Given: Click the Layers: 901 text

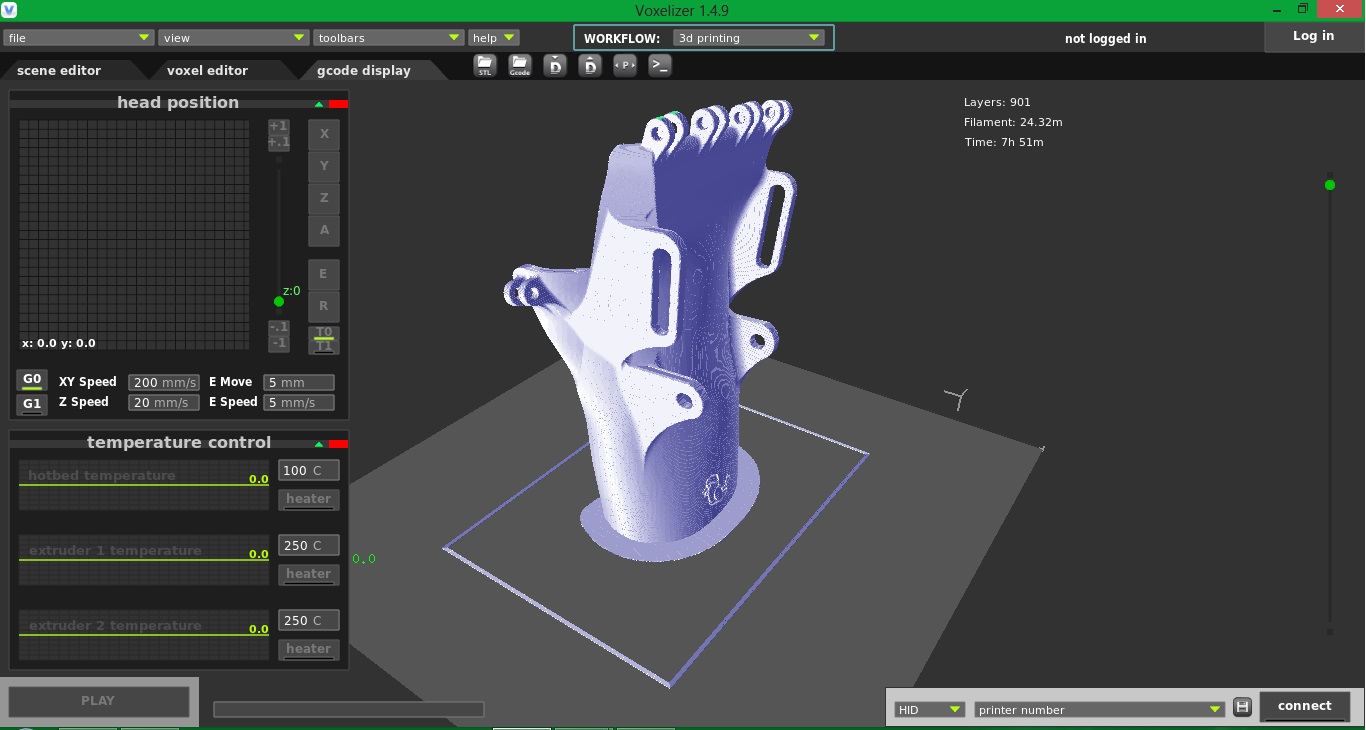Looking at the screenshot, I should [x=997, y=103].
